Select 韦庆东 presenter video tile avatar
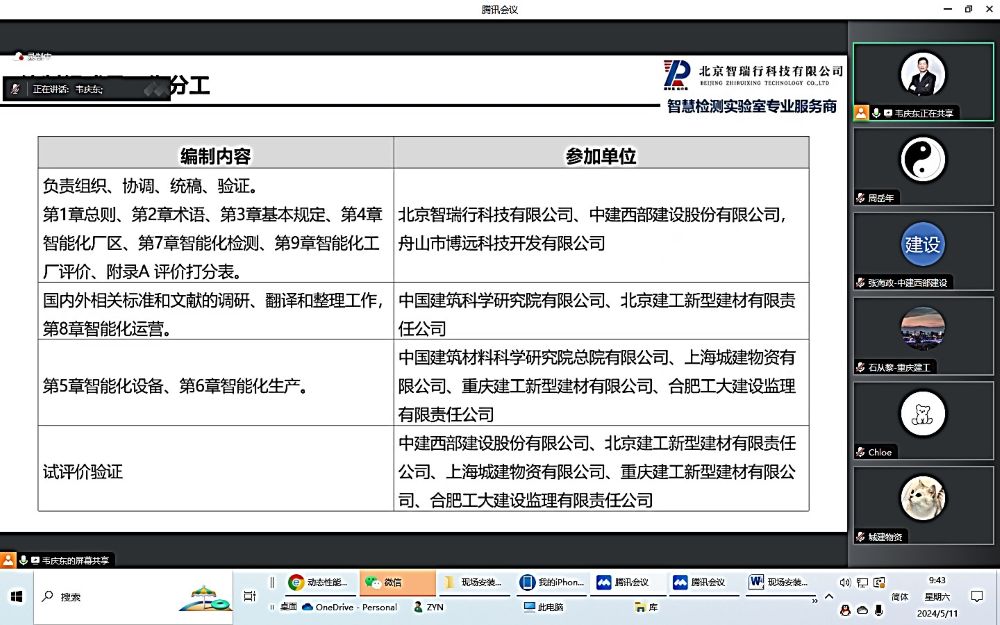This screenshot has width=1000, height=625. [x=922, y=75]
